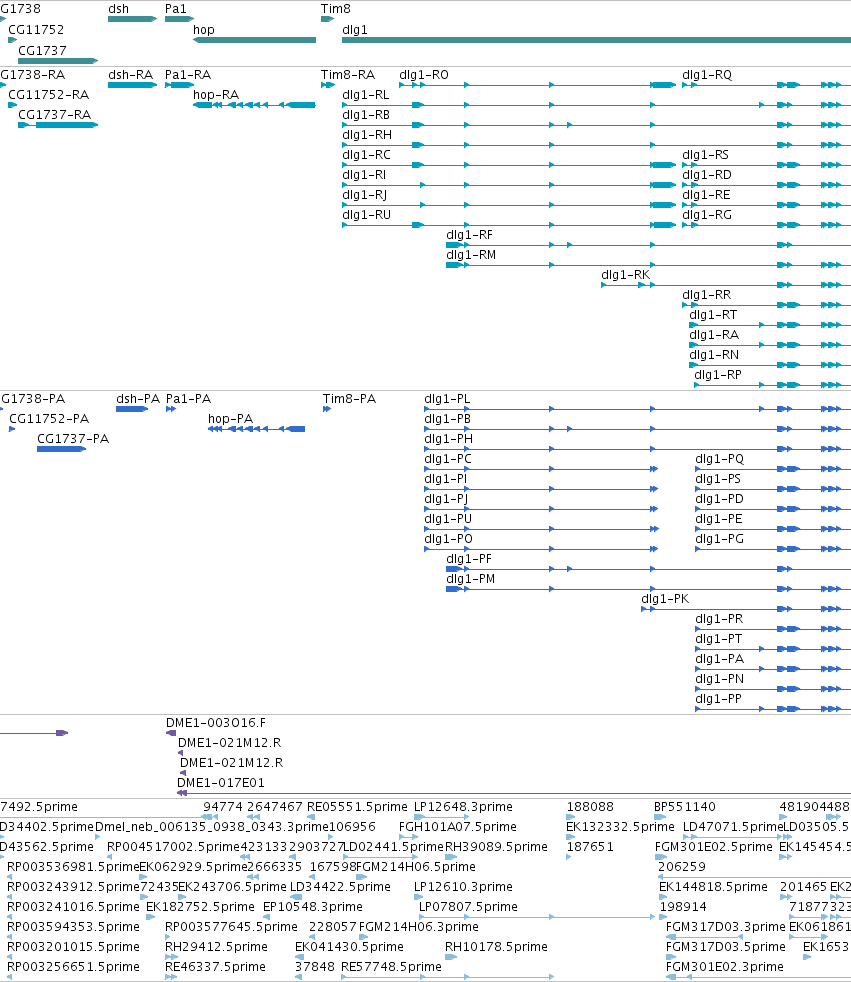Image resolution: width=851 pixels, height=982 pixels.
Task: Click the Tim8-RA transcript label
Action: tap(348, 75)
